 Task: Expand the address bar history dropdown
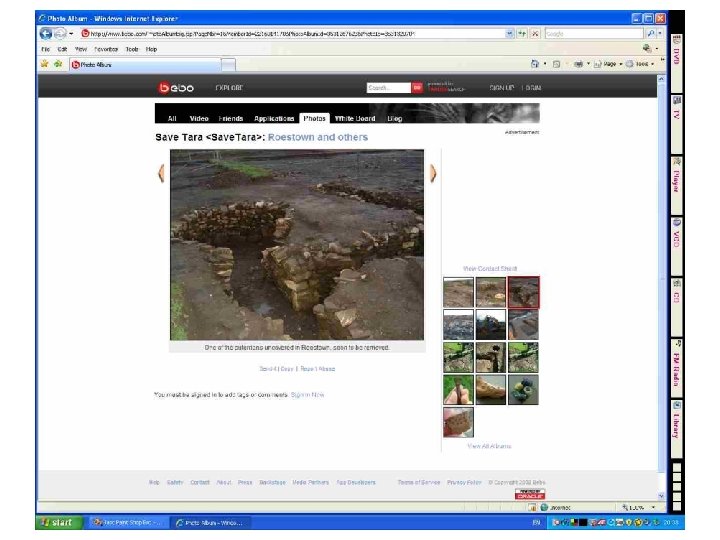[509, 34]
